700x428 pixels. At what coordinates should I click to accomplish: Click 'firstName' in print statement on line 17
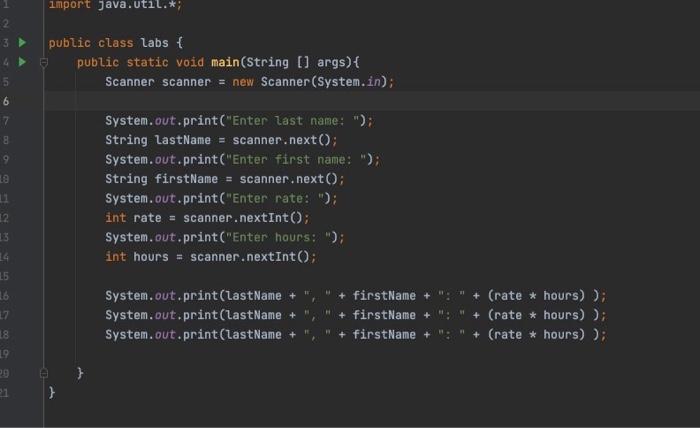coord(384,315)
